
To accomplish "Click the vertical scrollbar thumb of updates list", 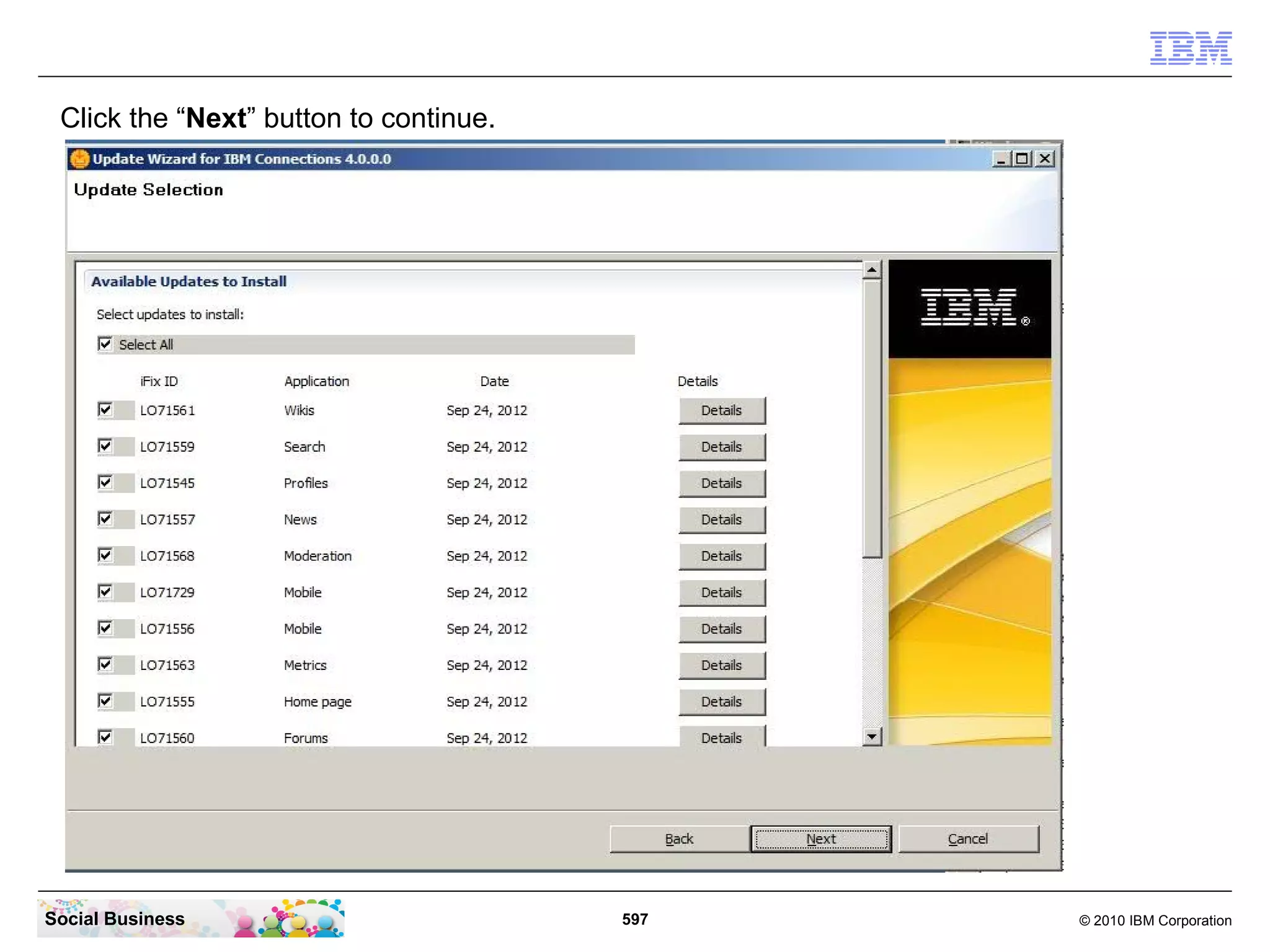I will click(872, 418).
